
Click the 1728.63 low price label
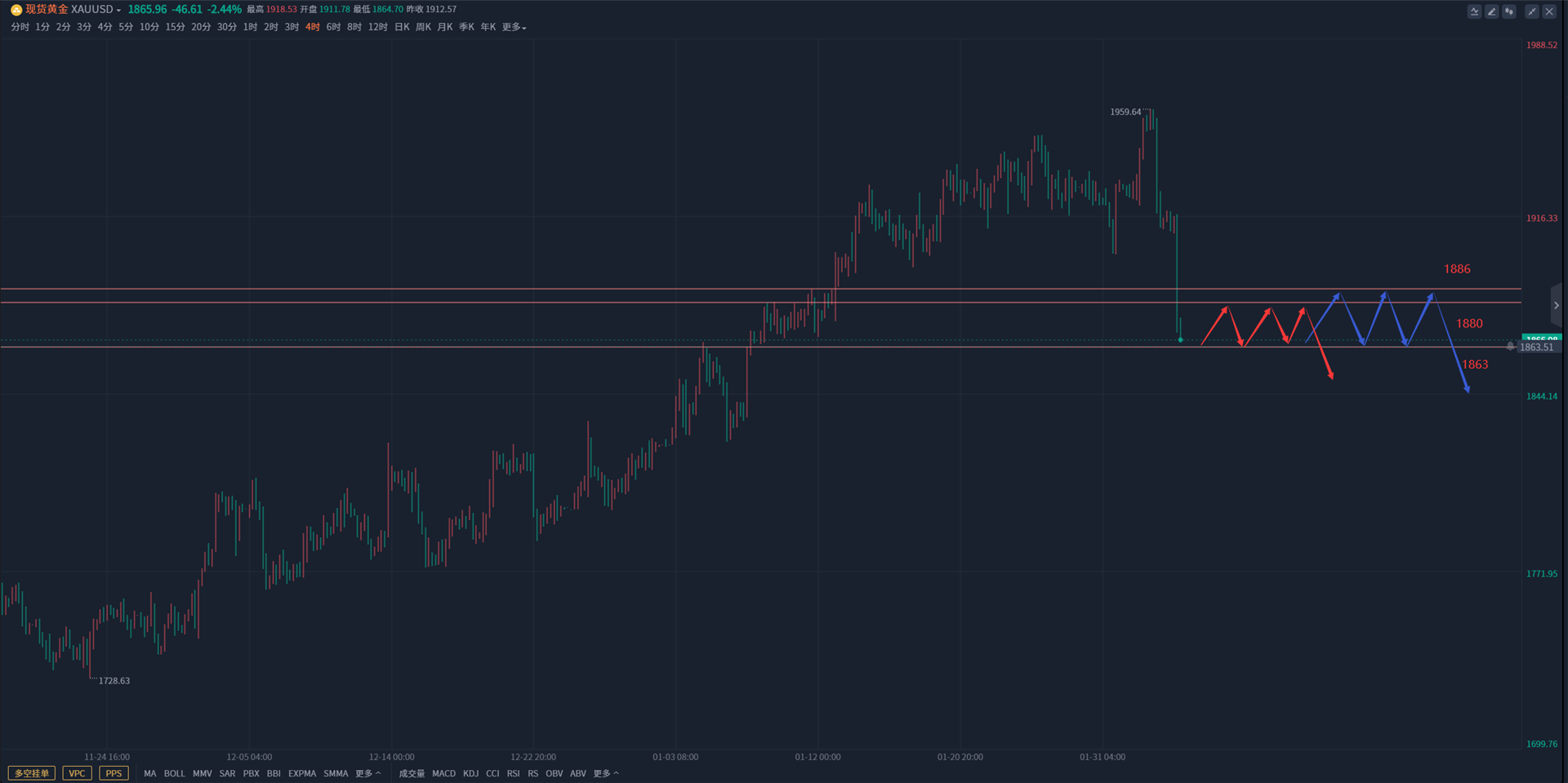(114, 681)
